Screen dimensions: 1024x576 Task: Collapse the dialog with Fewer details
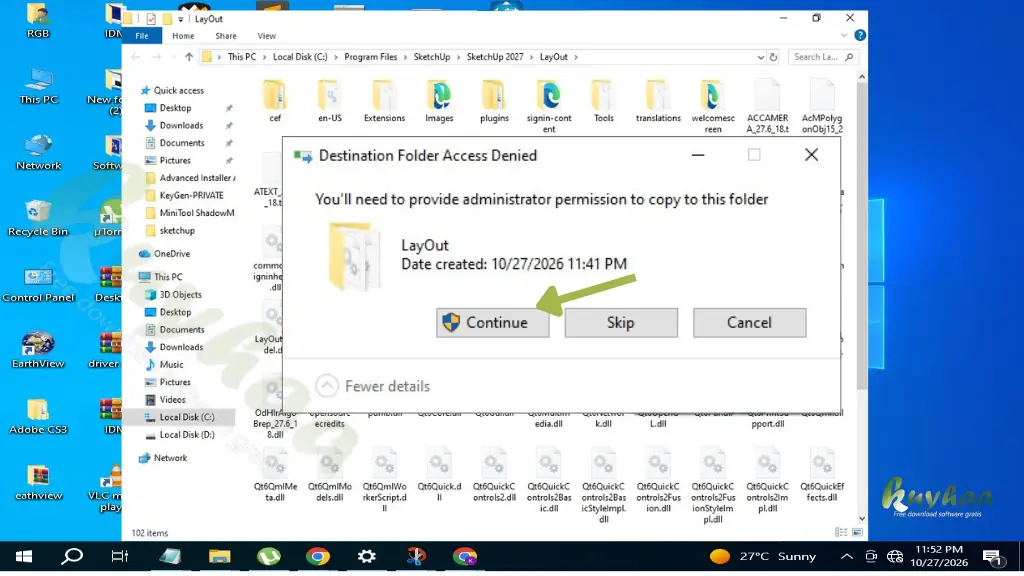pos(374,386)
